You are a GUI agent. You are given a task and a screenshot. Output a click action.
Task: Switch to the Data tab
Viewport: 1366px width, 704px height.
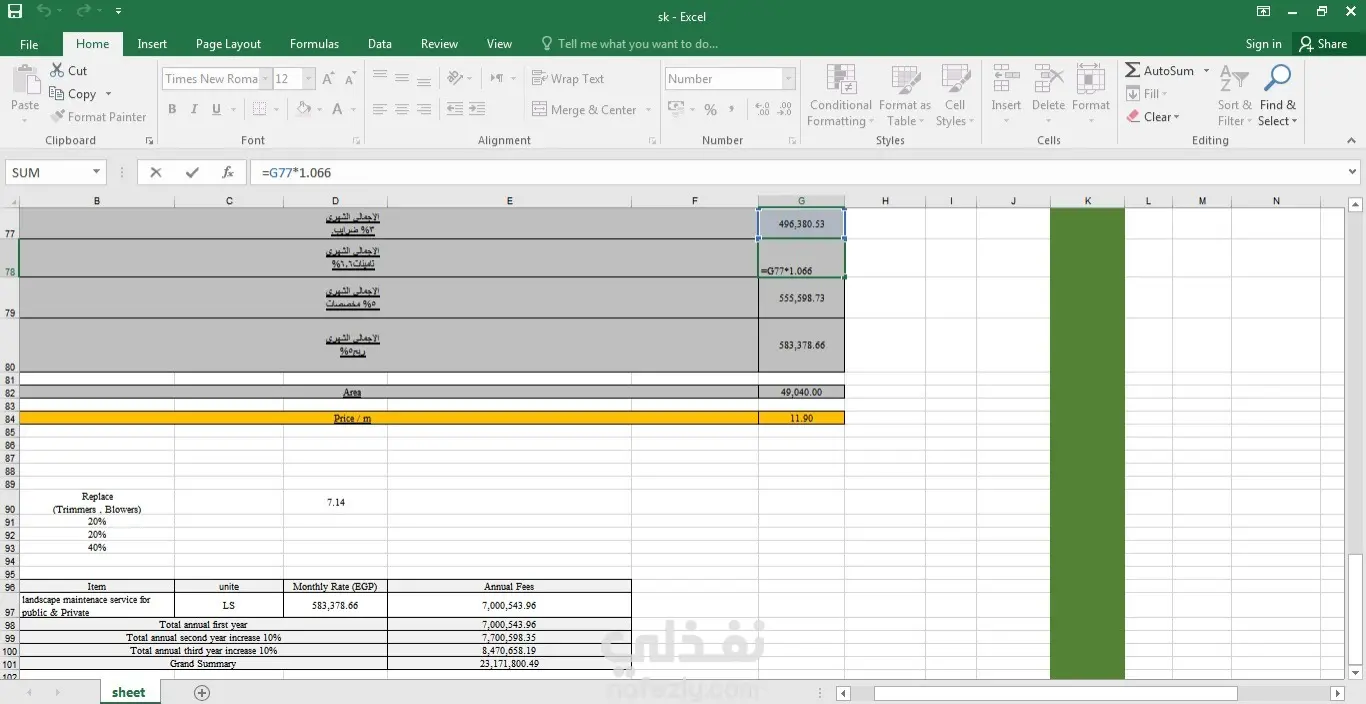click(379, 44)
